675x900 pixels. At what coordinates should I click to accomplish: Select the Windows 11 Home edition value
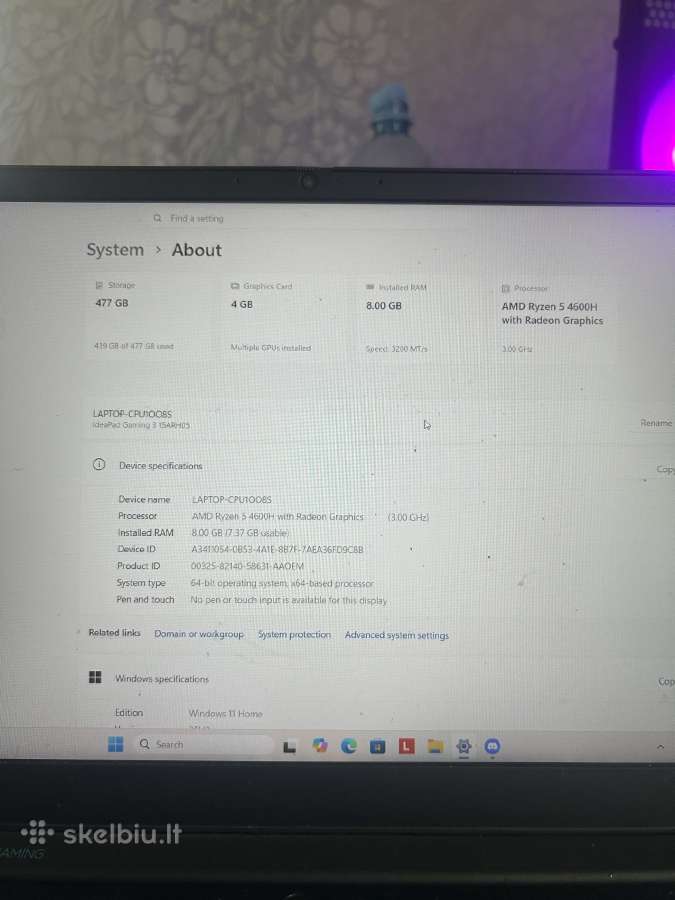(x=226, y=713)
